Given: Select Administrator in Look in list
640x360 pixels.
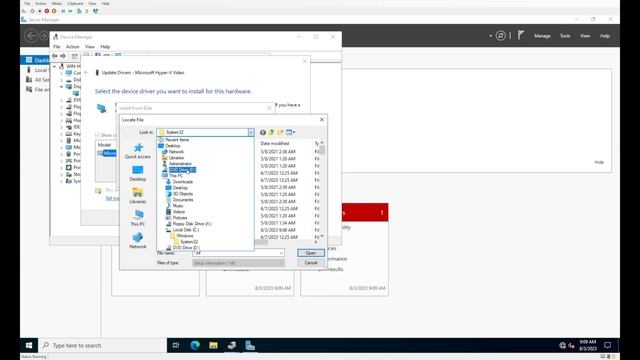Looking at the screenshot, I should pos(180,164).
